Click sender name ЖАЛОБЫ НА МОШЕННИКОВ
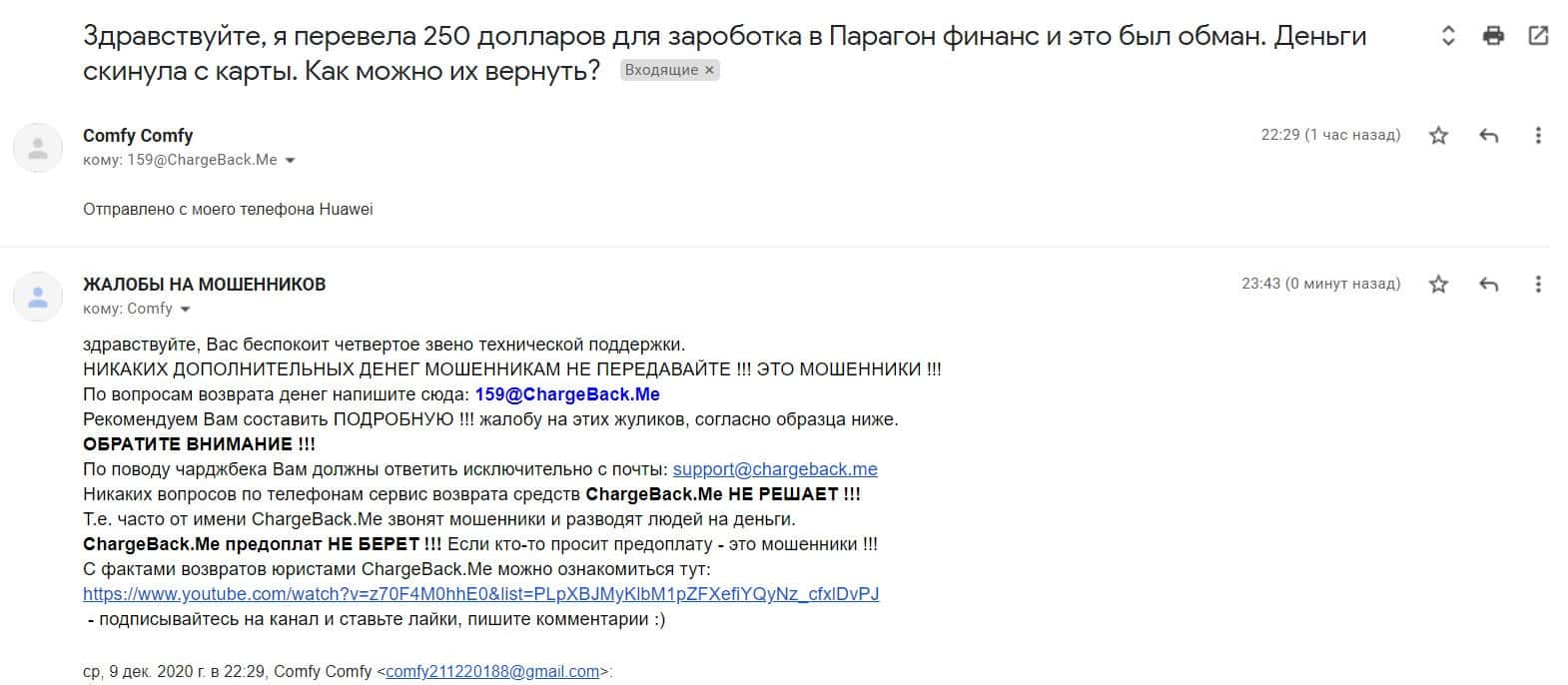The width and height of the screenshot is (1568, 685). click(x=204, y=285)
